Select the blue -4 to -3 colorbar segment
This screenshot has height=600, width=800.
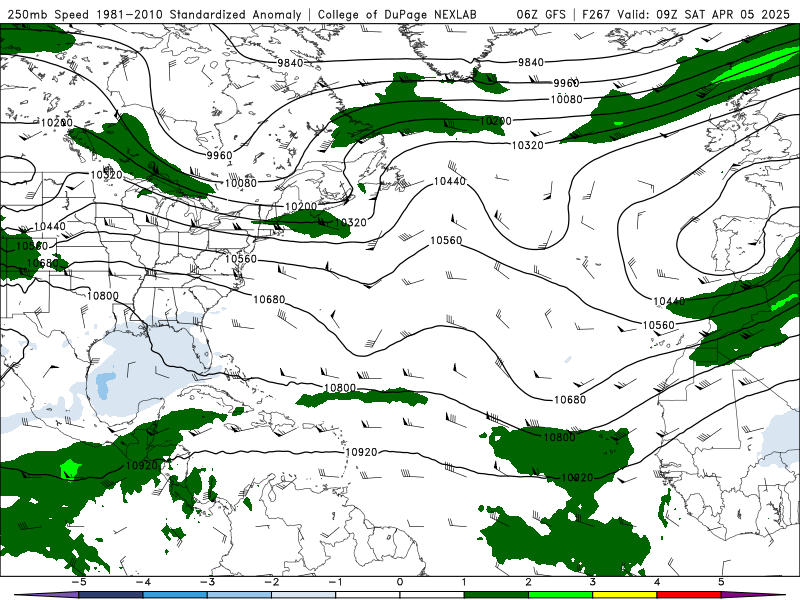coord(175,595)
